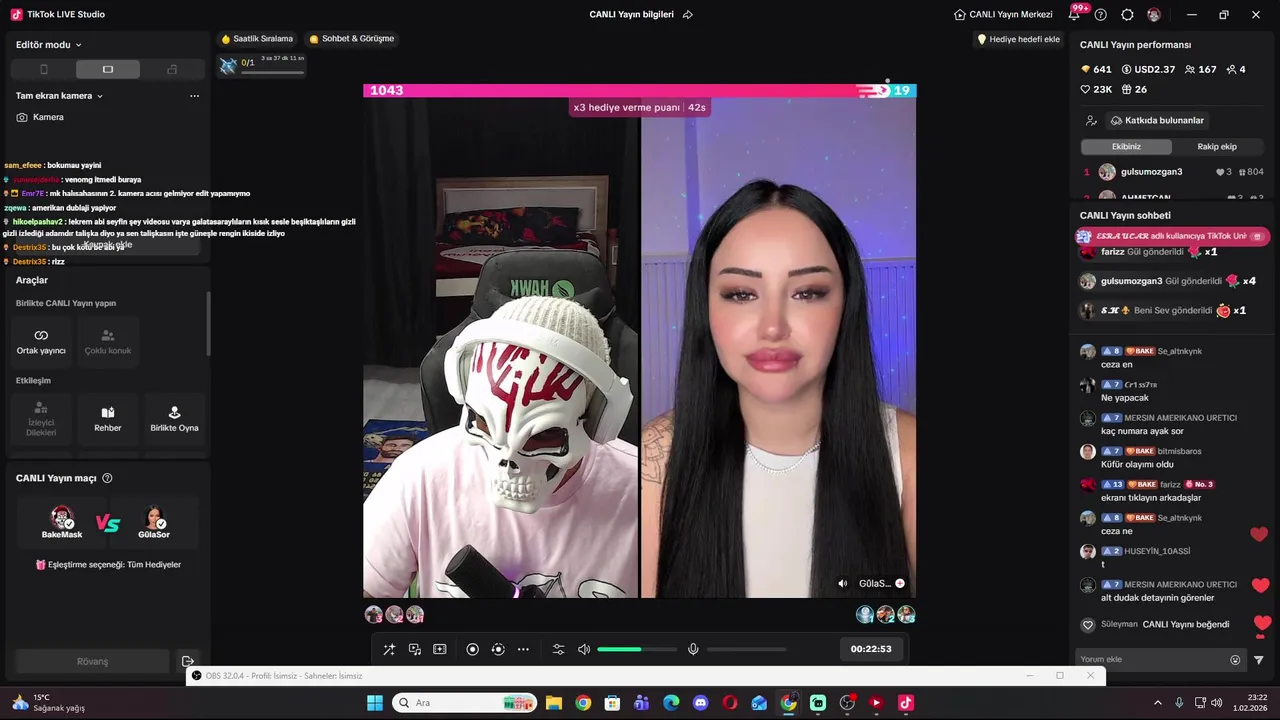Open TikTok LIVE Studio settings gear
This screenshot has height=720, width=1280.
pos(1127,15)
